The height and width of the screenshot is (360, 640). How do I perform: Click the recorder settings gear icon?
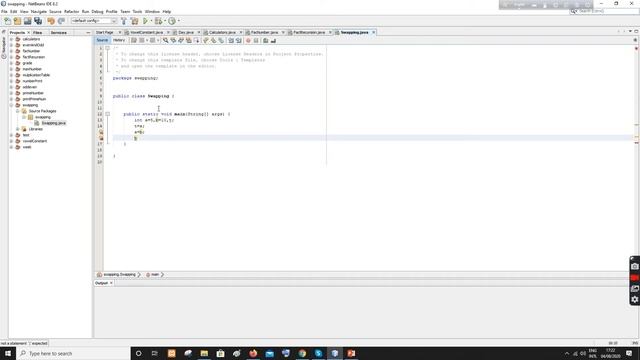(x=635, y=299)
